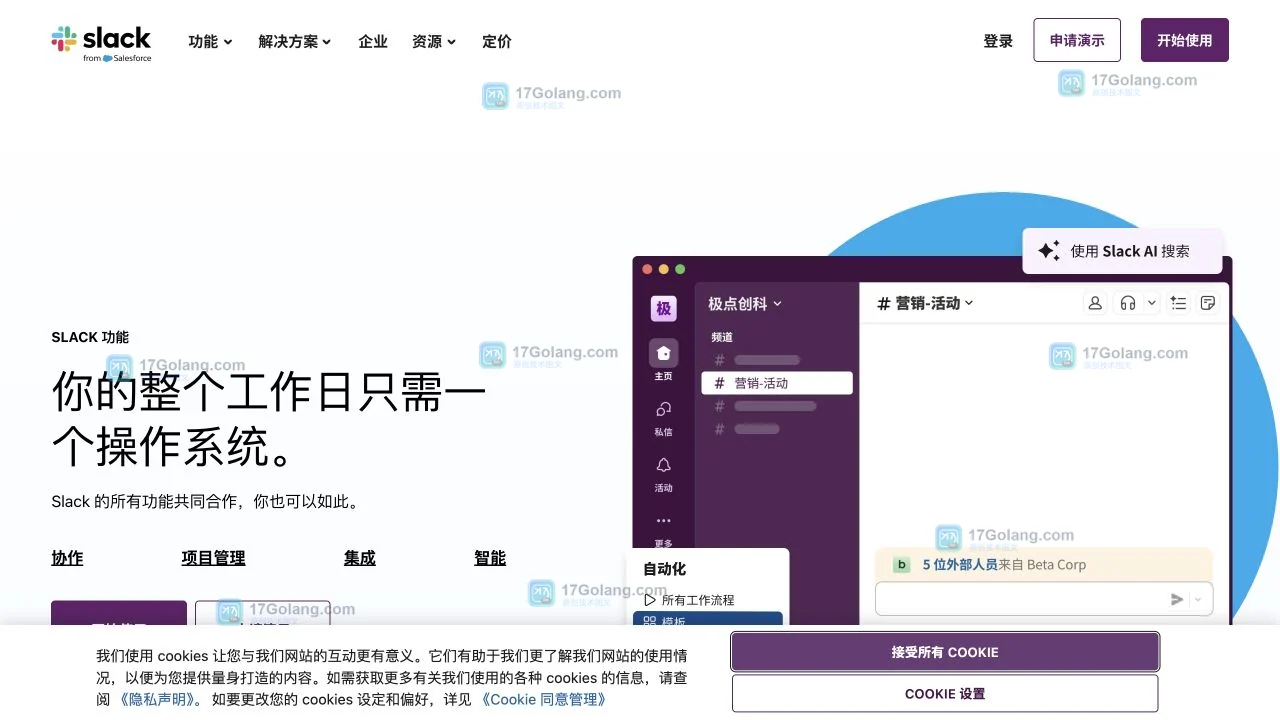This screenshot has height=720, width=1280.
Task: Select 所有工作流程 in the 自动化 panel
Action: 698,600
